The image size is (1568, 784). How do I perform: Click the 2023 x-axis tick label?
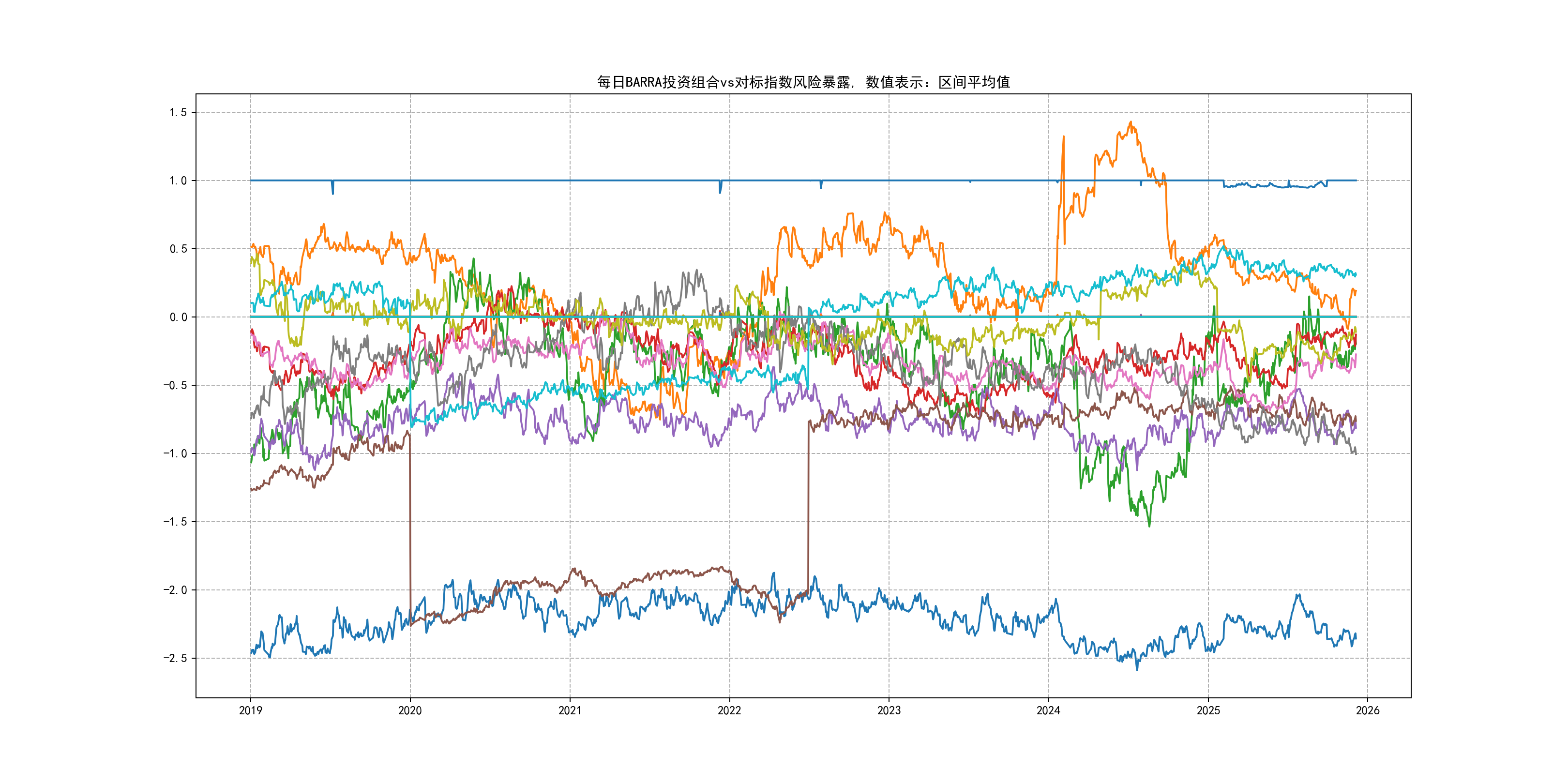[889, 710]
